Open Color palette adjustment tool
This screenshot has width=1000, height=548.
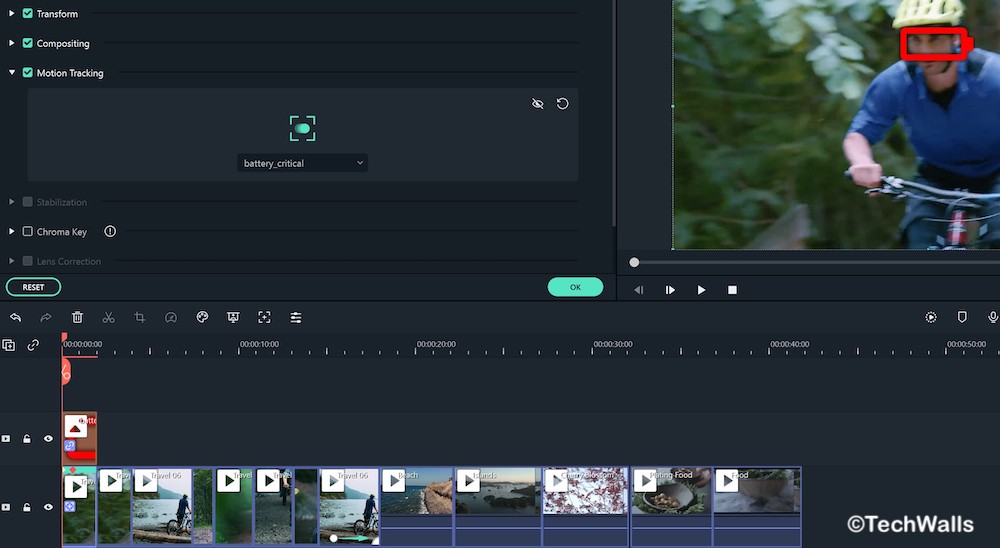click(x=202, y=317)
